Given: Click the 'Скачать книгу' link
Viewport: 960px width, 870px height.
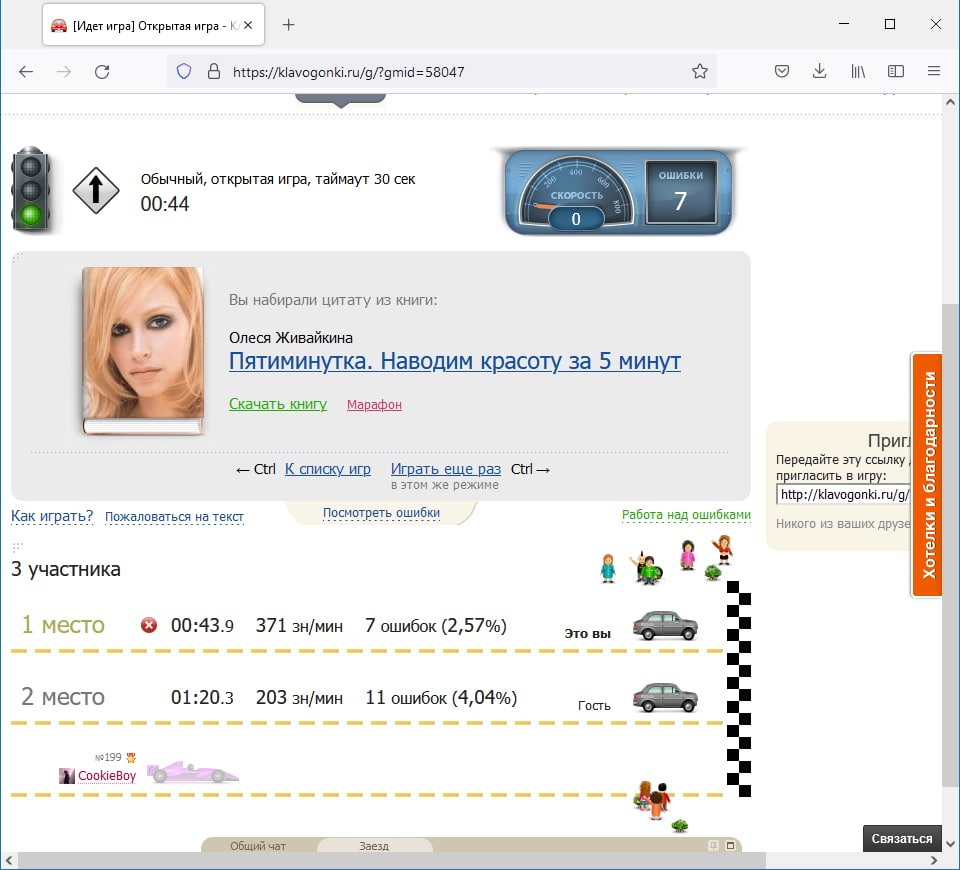Looking at the screenshot, I should click(x=278, y=404).
